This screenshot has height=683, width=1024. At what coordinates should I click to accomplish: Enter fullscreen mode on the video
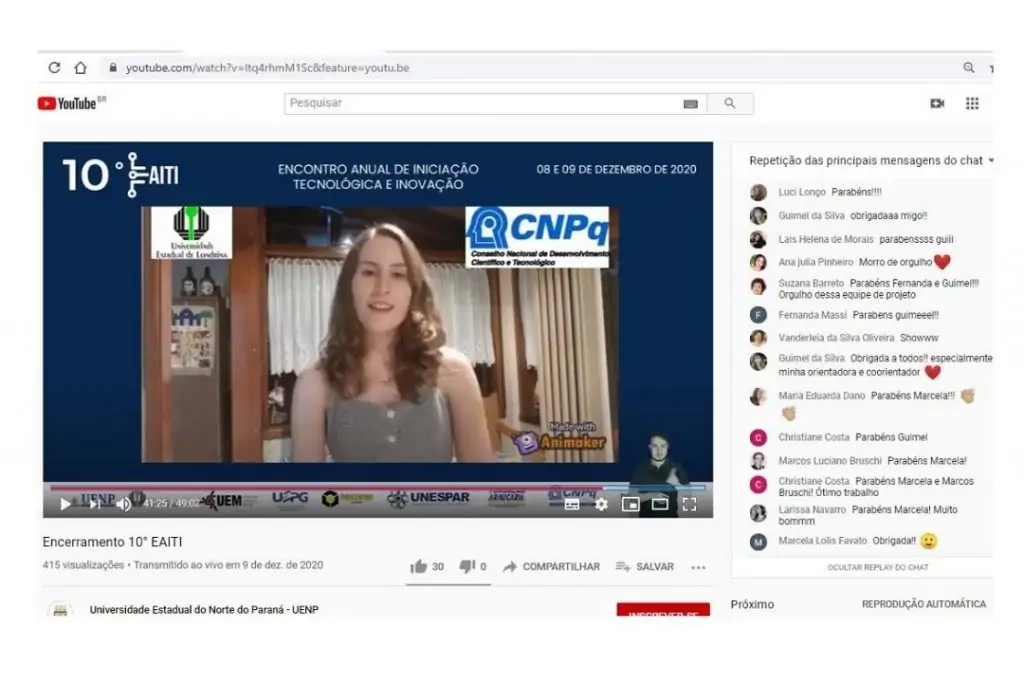689,504
